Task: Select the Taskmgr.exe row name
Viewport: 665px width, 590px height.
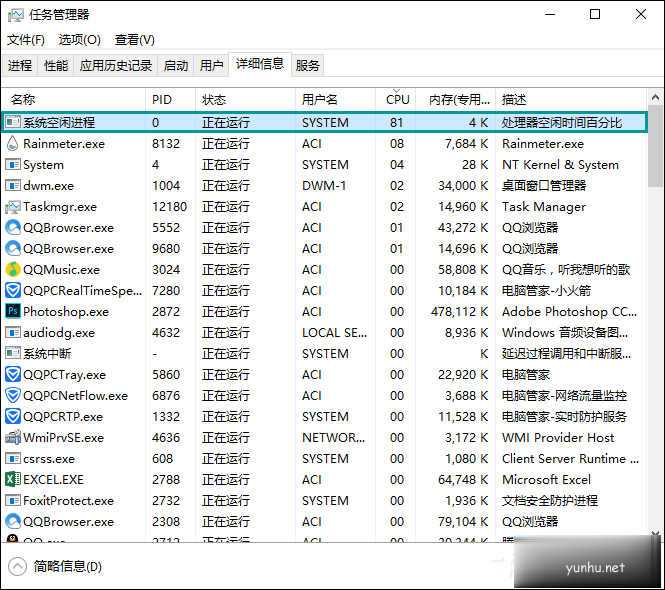Action: pyautogui.click(x=60, y=207)
